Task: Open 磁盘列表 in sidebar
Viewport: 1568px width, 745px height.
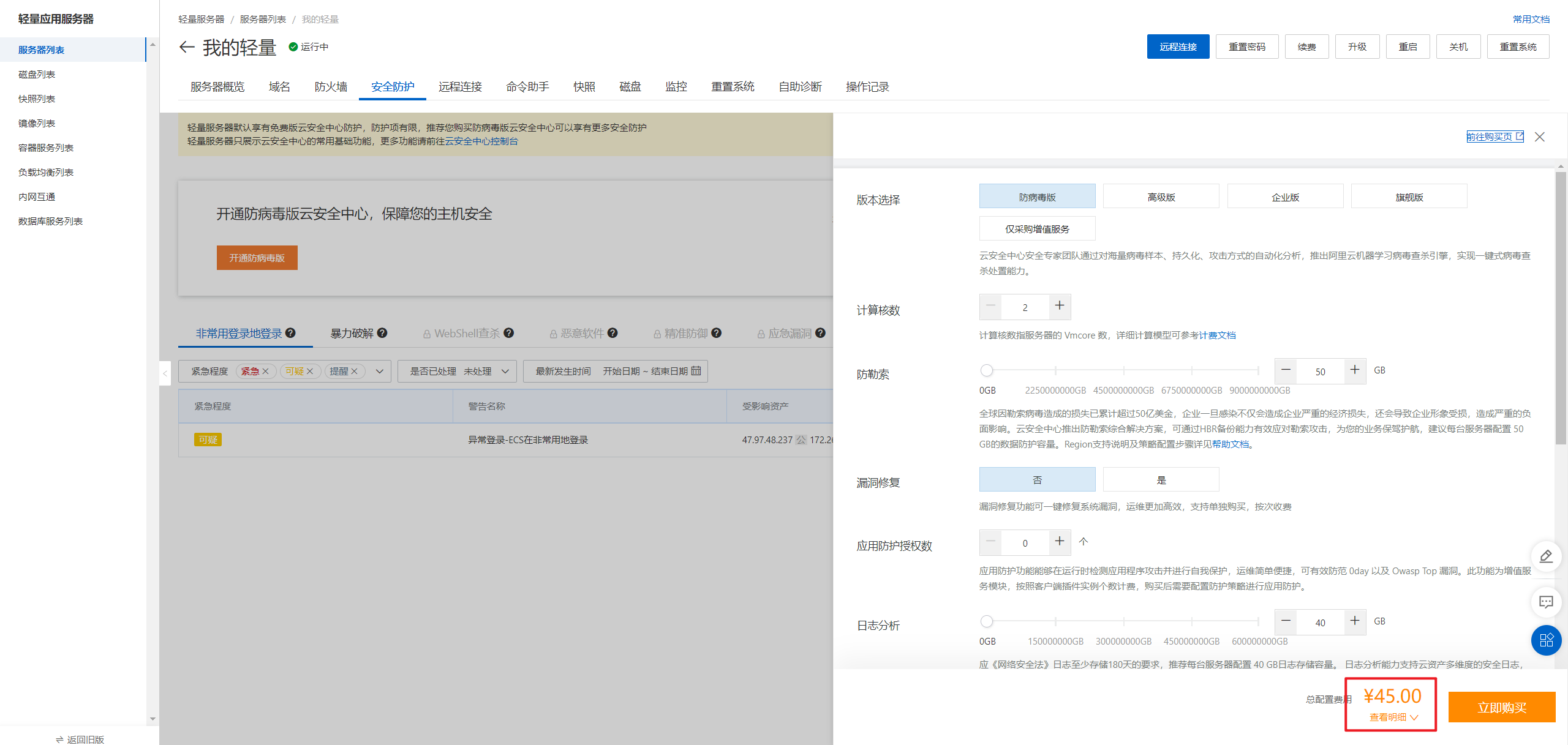Action: click(x=37, y=74)
